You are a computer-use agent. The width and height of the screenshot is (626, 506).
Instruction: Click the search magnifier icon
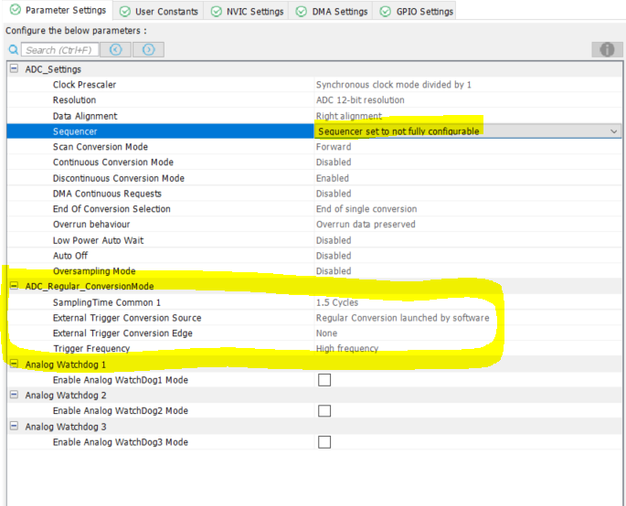click(13, 50)
